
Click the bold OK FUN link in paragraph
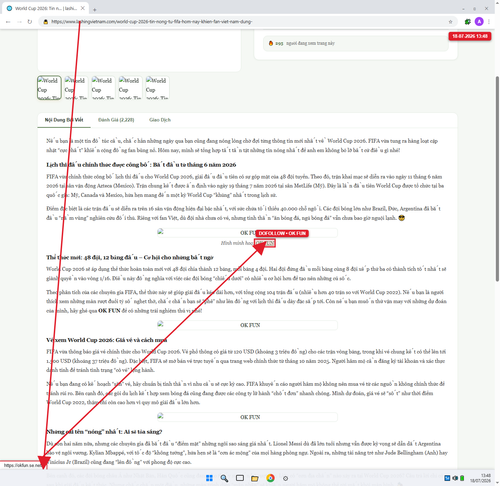(109, 310)
